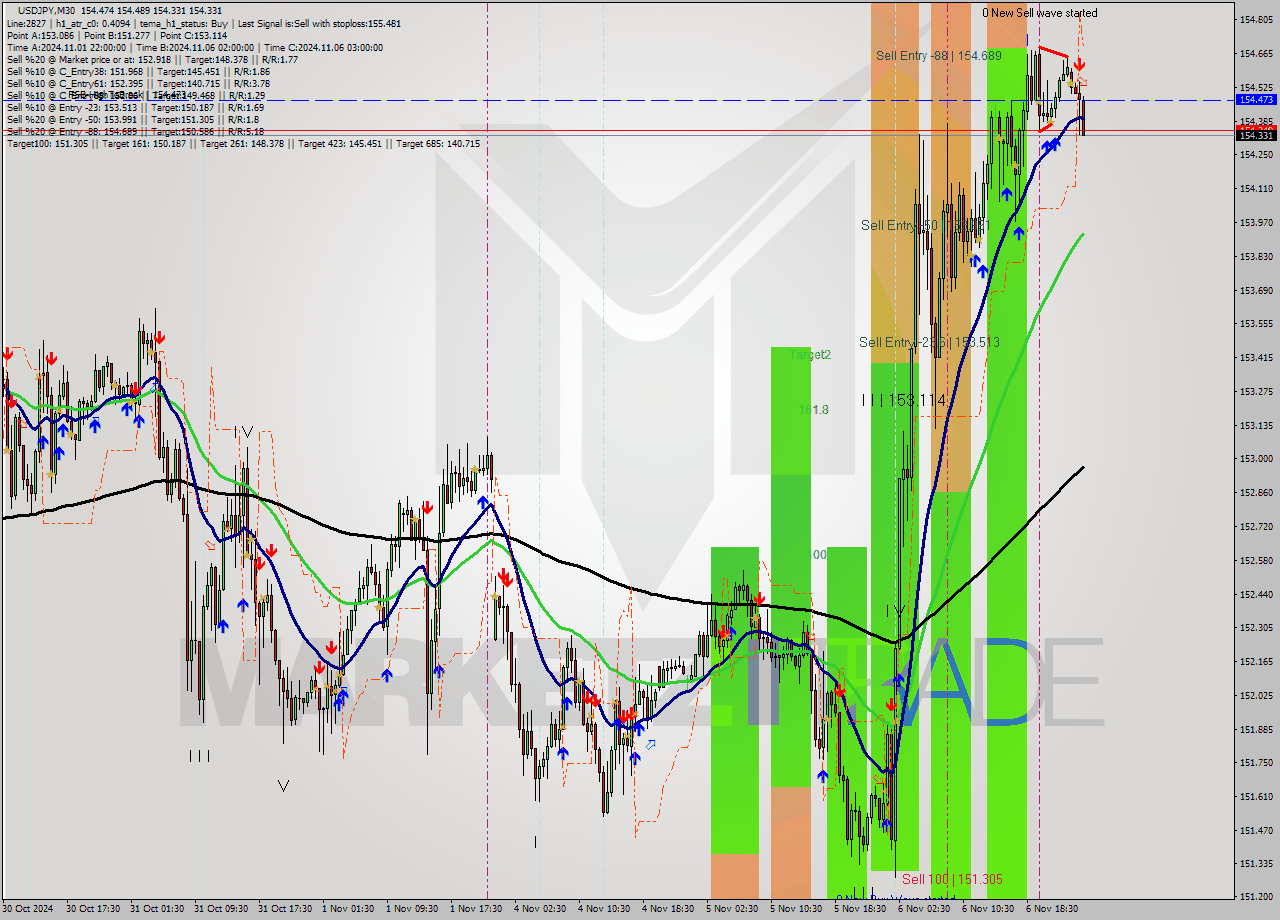
Task: Click the 152.165 price axis label
Action: [1256, 662]
